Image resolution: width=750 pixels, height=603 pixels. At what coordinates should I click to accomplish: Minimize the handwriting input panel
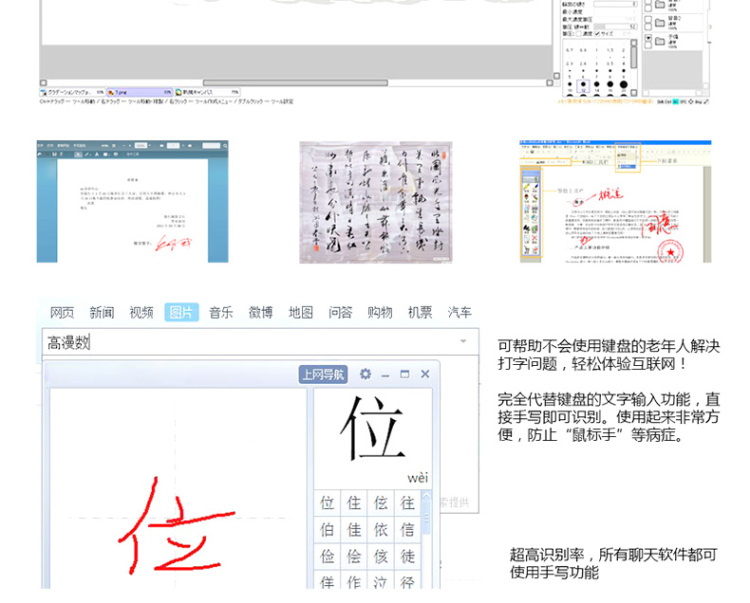385,374
